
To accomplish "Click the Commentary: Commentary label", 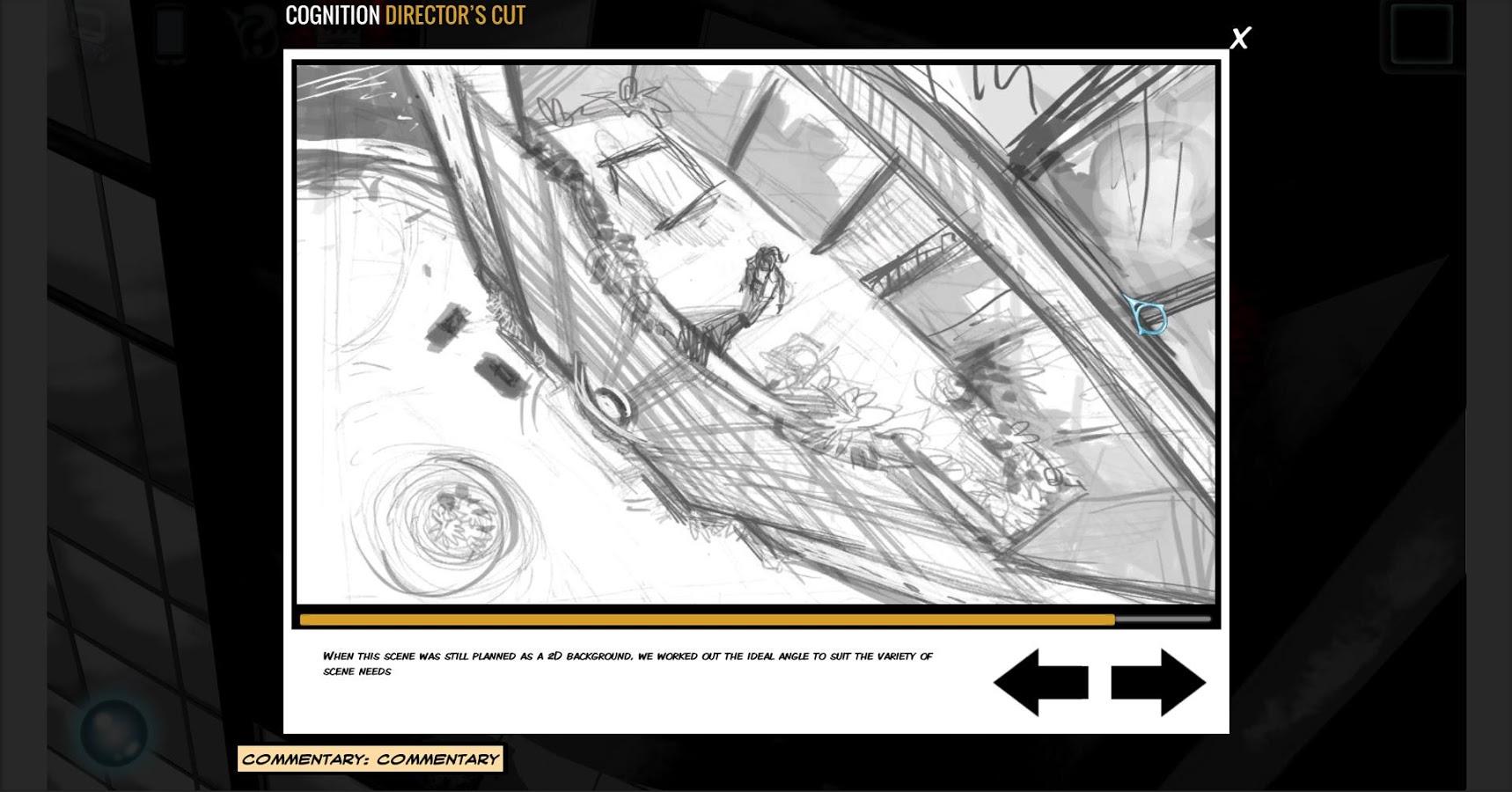I will [x=370, y=759].
